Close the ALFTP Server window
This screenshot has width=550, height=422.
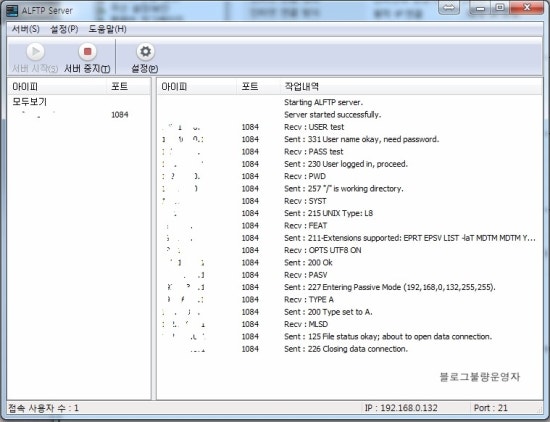[x=527, y=8]
